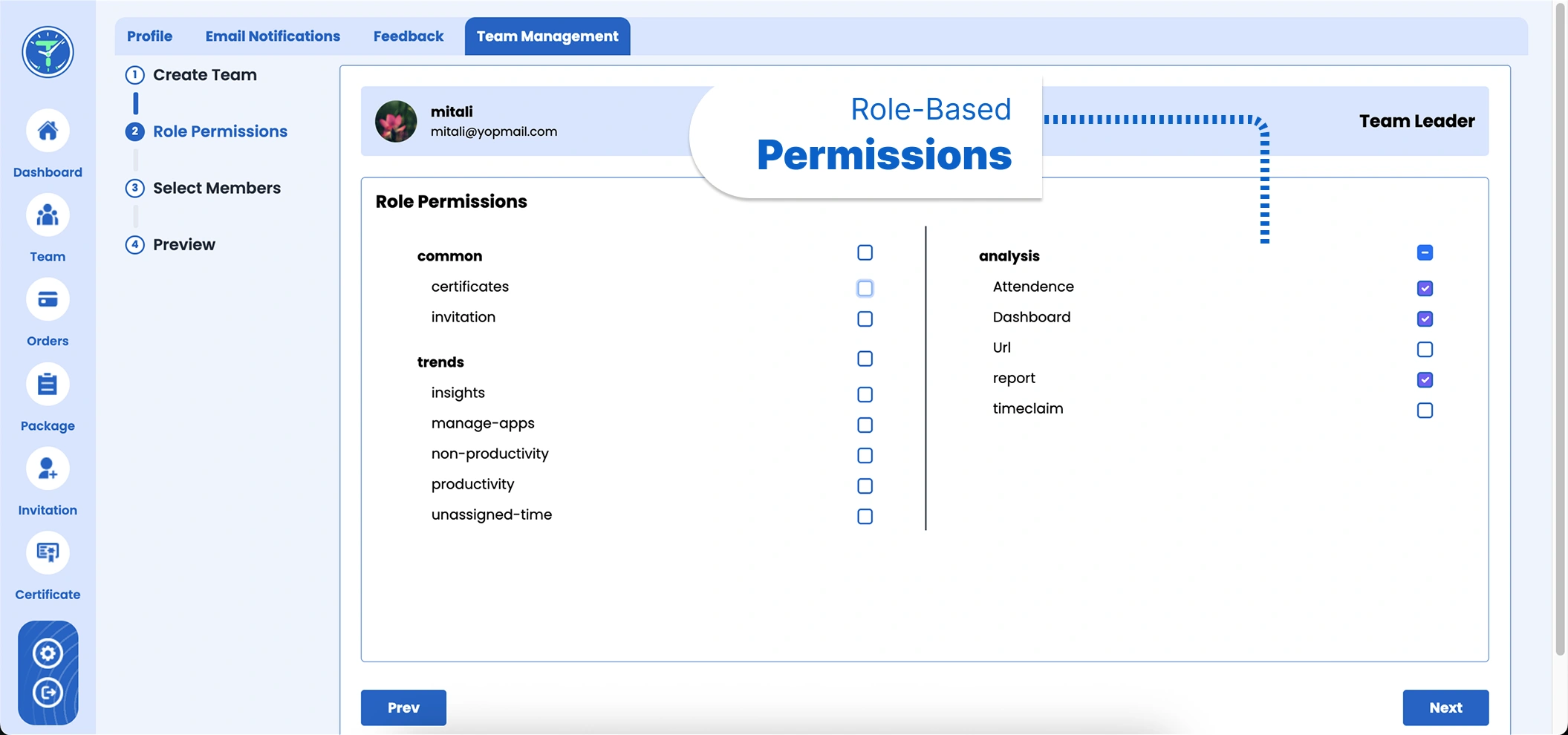Viewport: 1568px width, 735px height.
Task: Click the Dashboard sidebar label
Action: (48, 172)
